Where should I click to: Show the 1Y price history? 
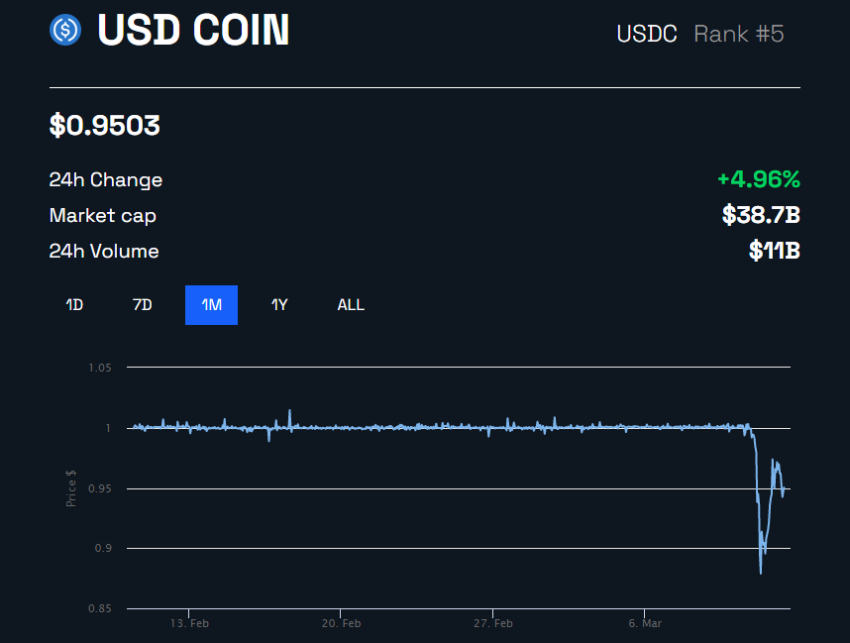click(x=279, y=305)
